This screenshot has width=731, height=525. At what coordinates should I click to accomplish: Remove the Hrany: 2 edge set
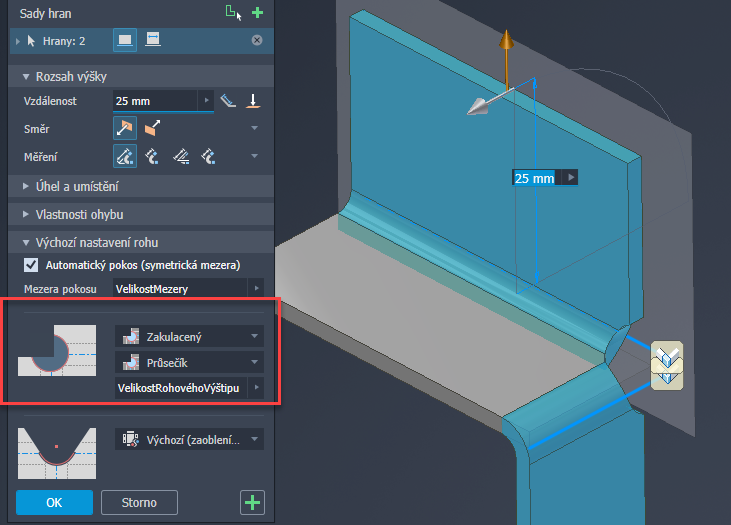[x=257, y=40]
